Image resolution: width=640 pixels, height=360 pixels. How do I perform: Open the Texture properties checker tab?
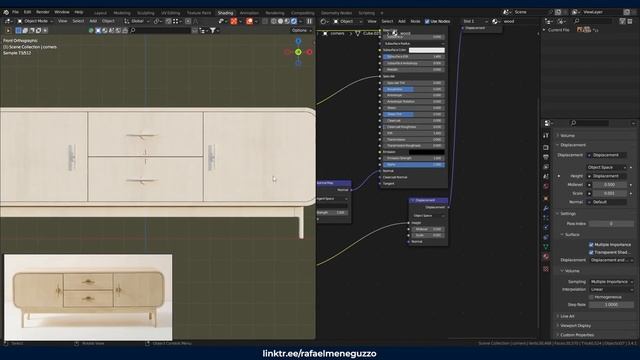coord(546,269)
